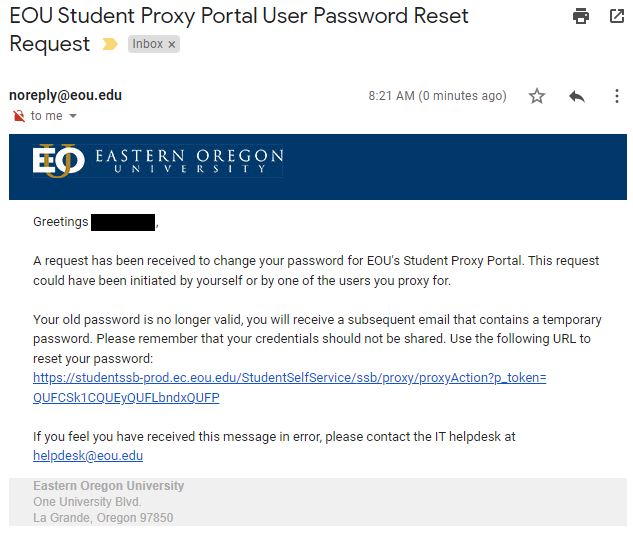Print this email message
Viewport: 633px width, 533px height.
tap(581, 16)
